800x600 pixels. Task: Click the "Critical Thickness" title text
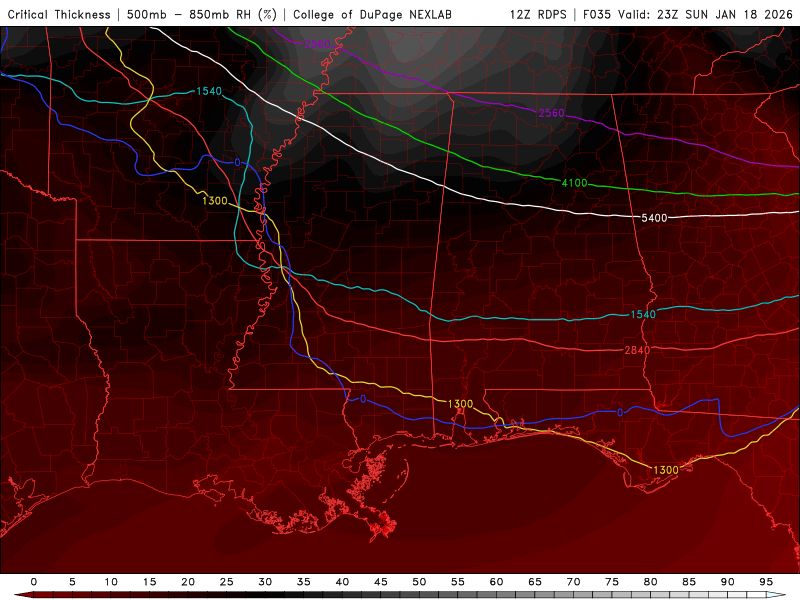(59, 15)
